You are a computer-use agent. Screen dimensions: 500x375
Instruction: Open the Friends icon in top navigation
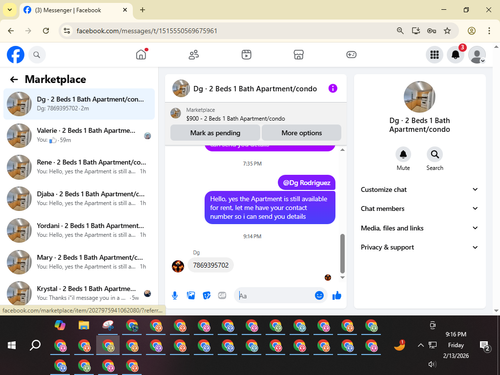point(194,54)
